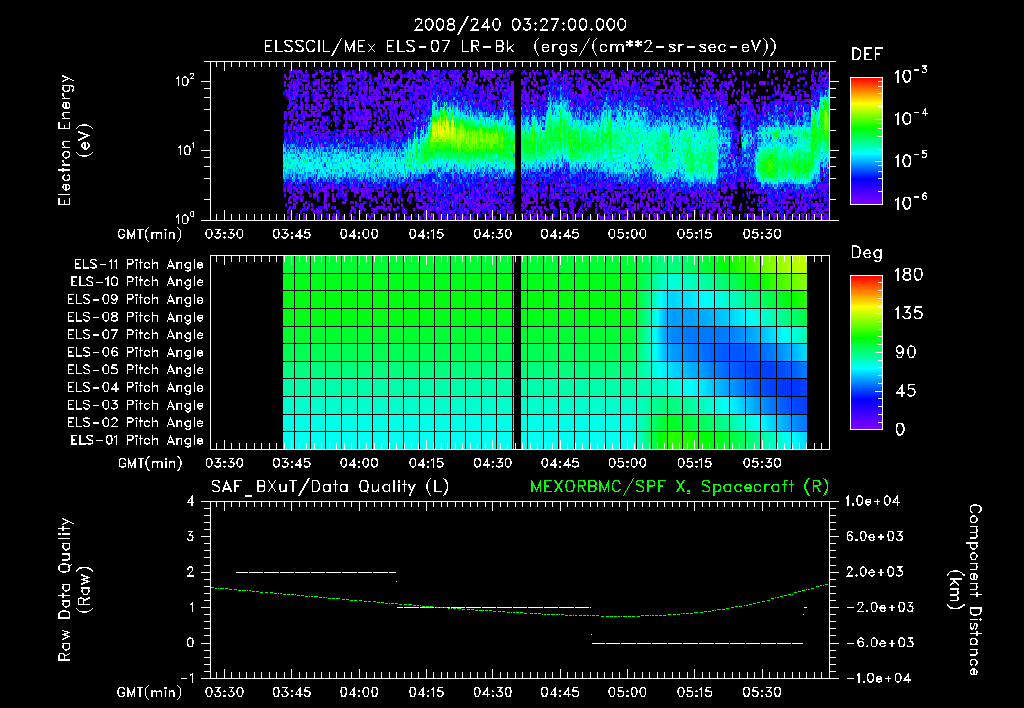Click the 2 tick on Raw Data Quality axis
1024x708 pixels.
[191, 572]
